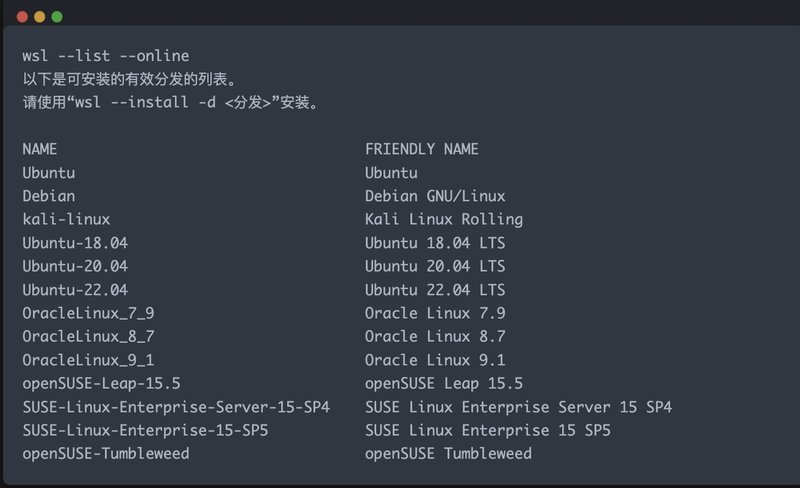Image resolution: width=800 pixels, height=488 pixels.
Task: Click the FRIENDLY NAME column header
Action: pyautogui.click(x=422, y=149)
